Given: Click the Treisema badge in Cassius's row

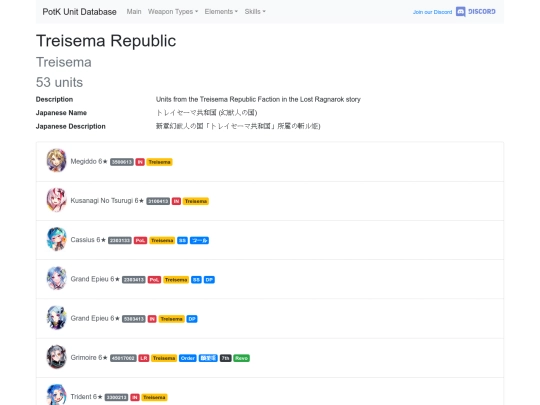Looking at the screenshot, I should coord(162,240).
